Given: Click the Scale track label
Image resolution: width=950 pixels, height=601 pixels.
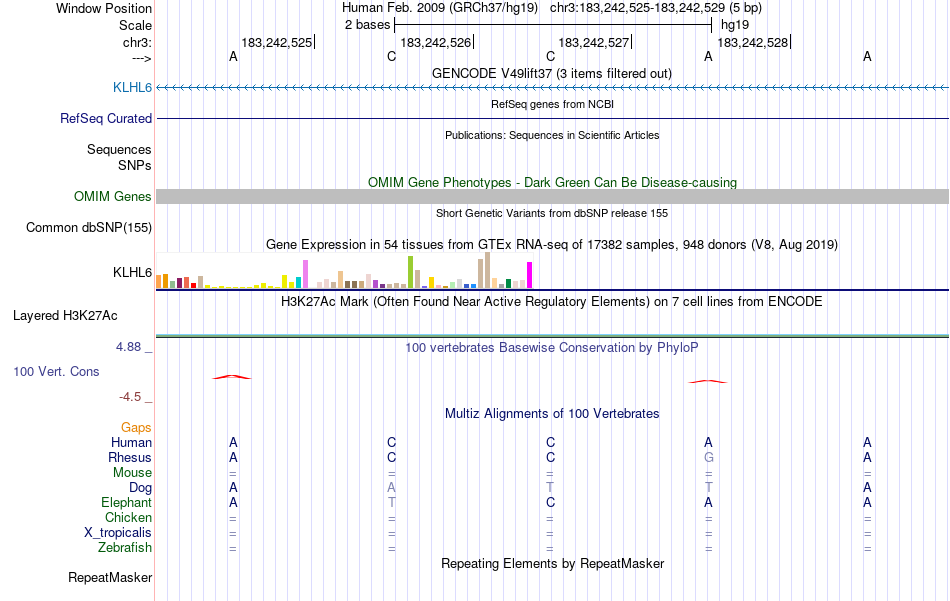Looking at the screenshot, I should 135,25.
